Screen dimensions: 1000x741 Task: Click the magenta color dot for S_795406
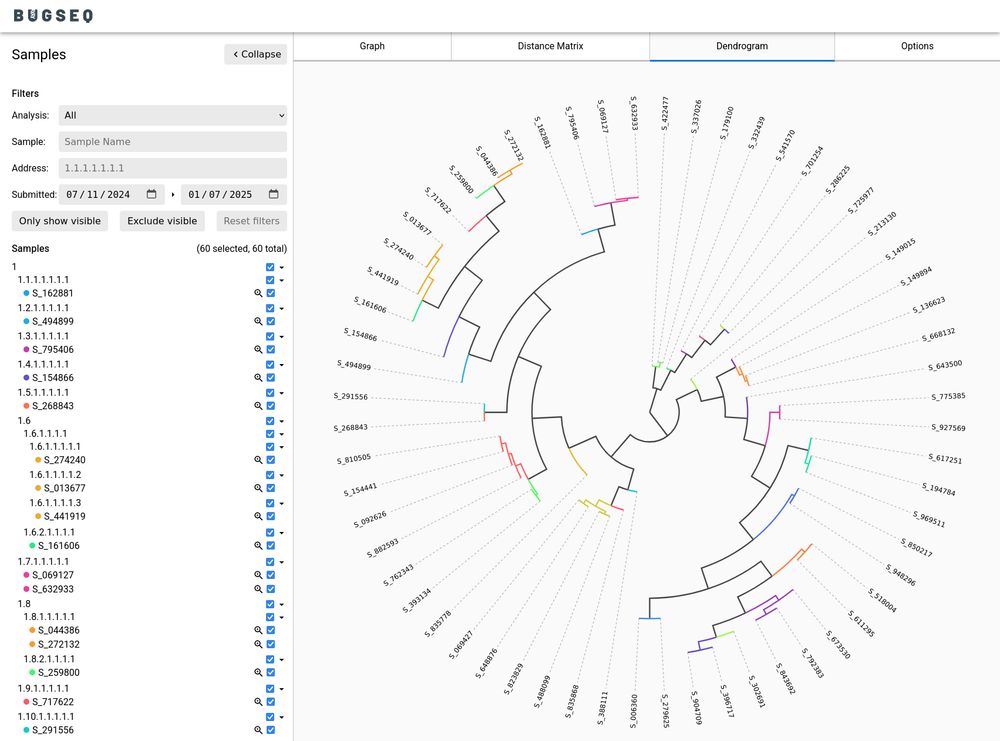[x=26, y=349]
